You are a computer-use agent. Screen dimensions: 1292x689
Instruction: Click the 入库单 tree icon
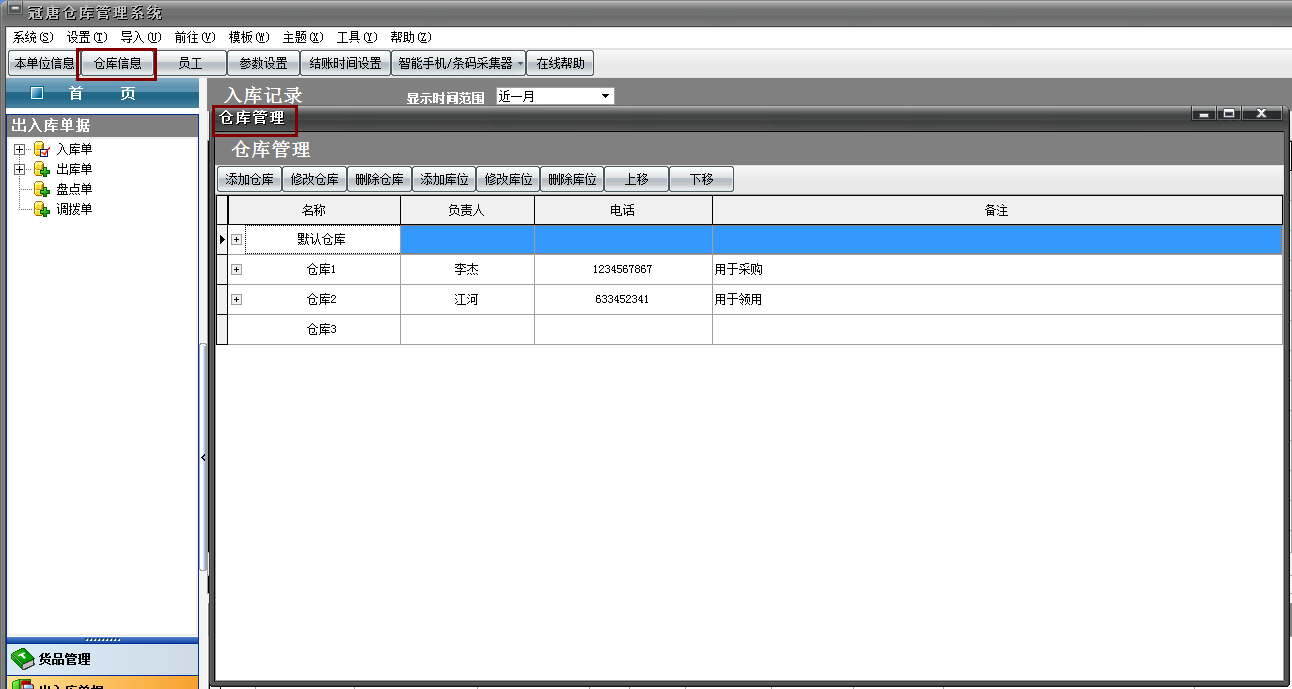(41, 150)
